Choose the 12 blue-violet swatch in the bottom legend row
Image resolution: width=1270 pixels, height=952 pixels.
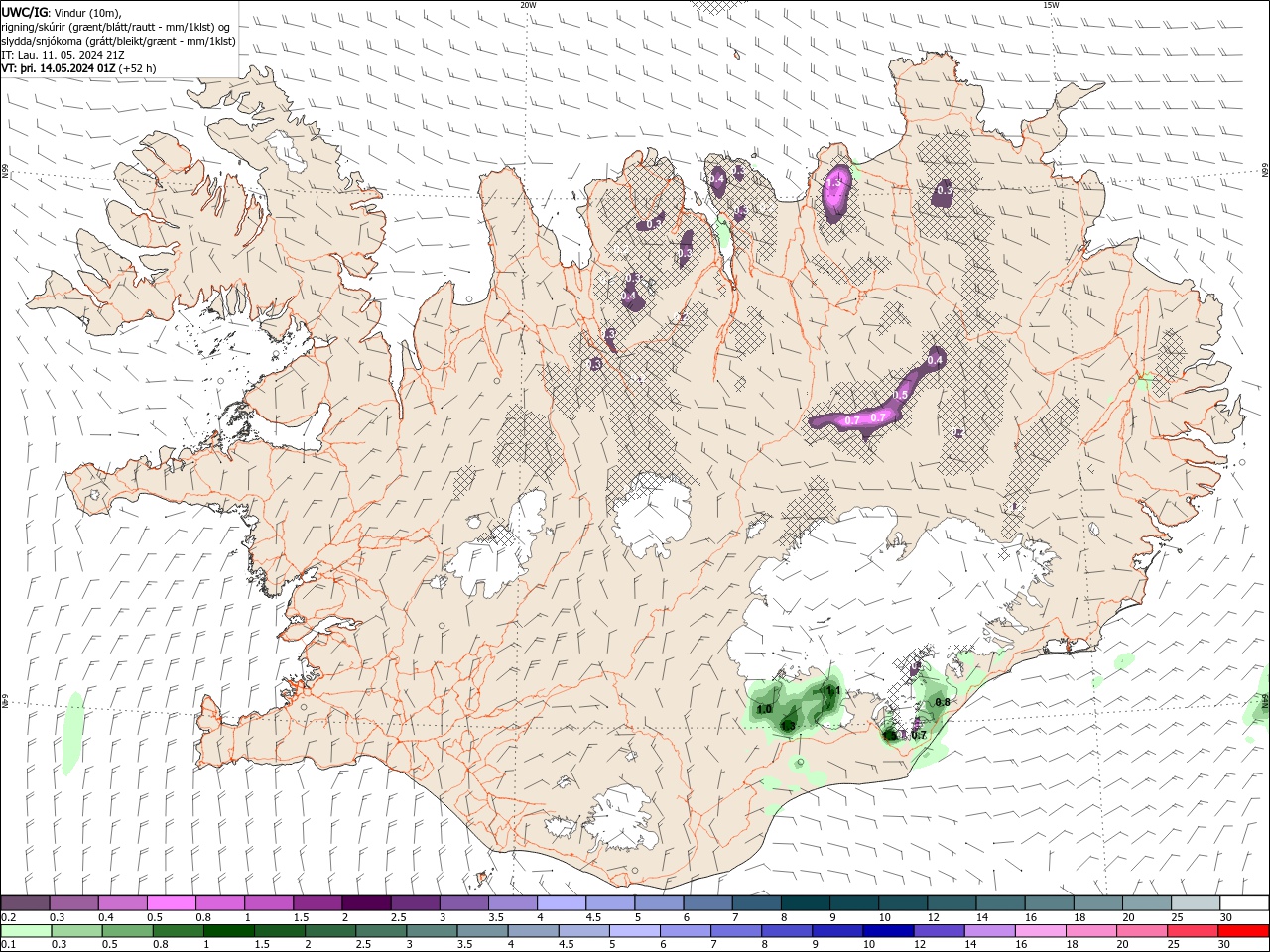point(939,931)
